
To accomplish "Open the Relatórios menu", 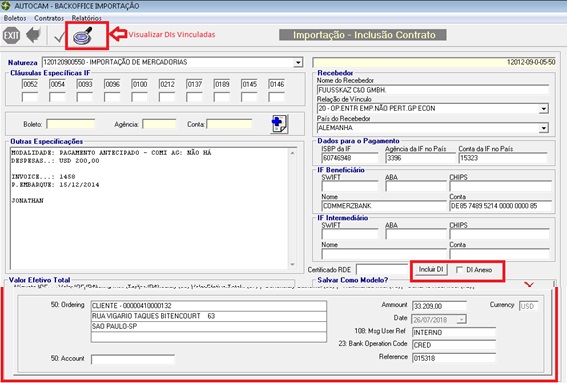I will (86, 18).
